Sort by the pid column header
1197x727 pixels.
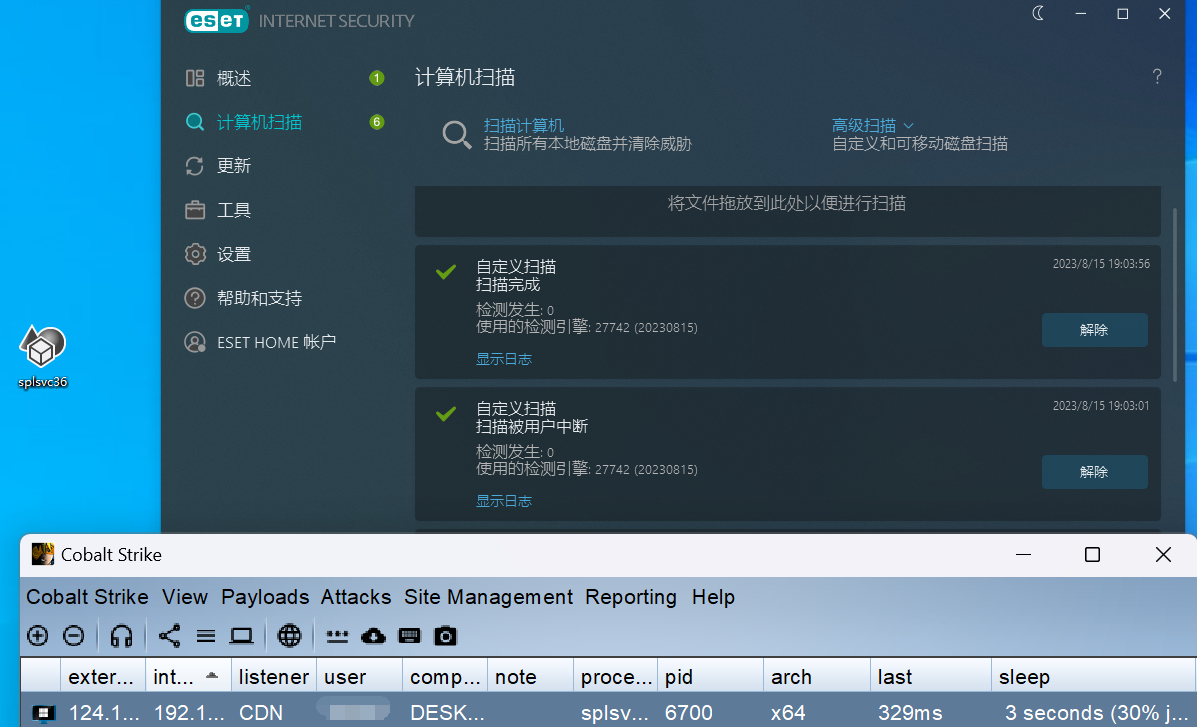[x=711, y=677]
